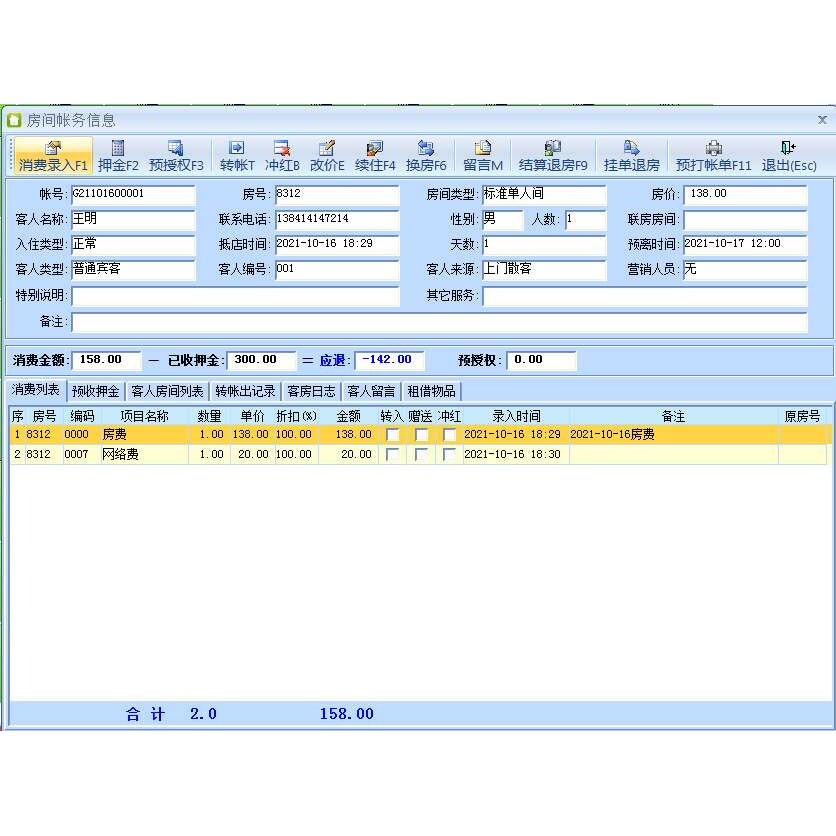This screenshot has width=836, height=836.
Task: Select the 押金F2 deposit icon
Action: [118, 156]
